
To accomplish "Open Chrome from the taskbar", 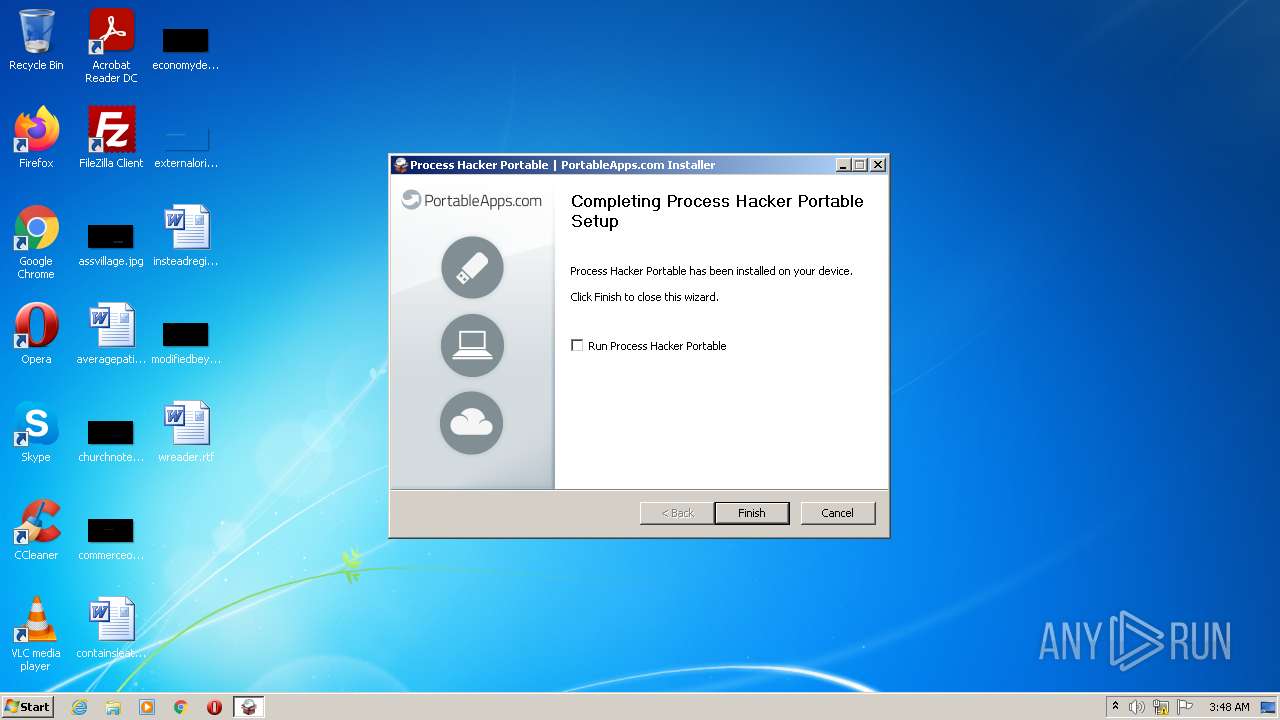I will pos(181,707).
